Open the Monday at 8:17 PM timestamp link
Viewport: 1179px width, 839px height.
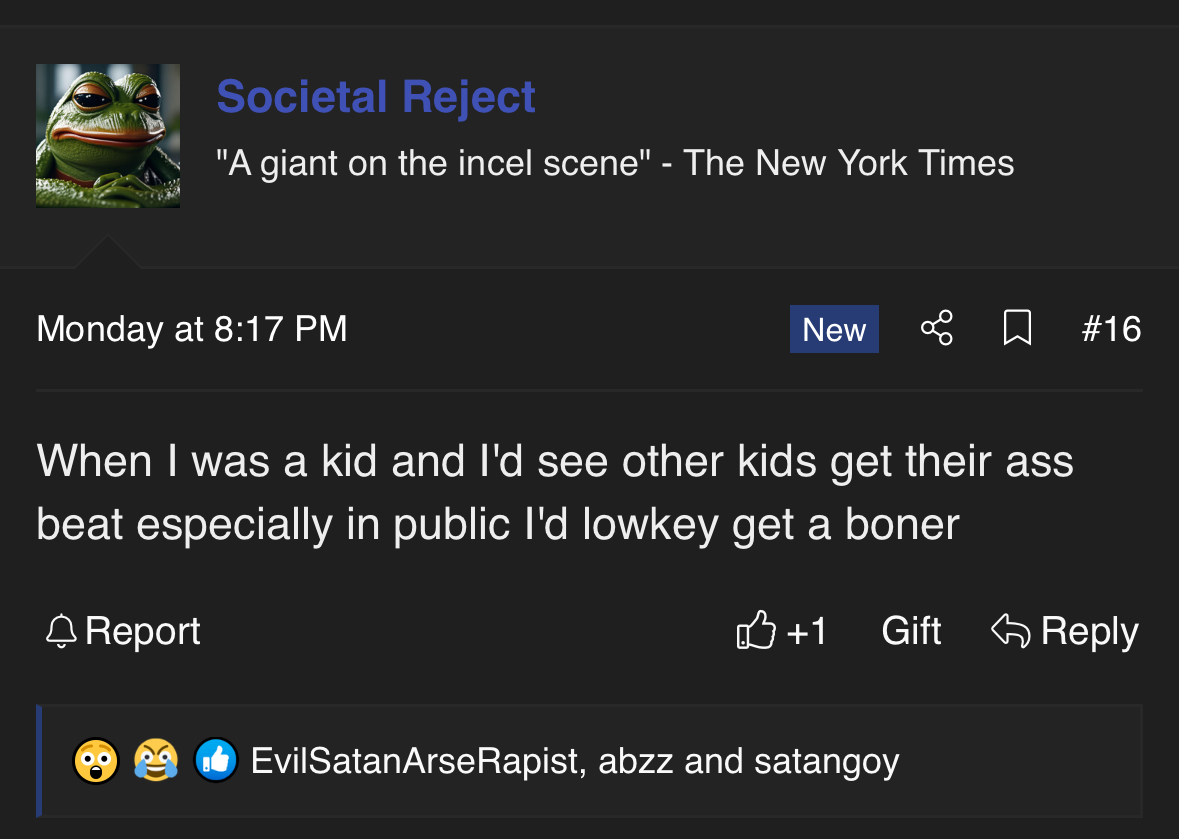pos(192,329)
